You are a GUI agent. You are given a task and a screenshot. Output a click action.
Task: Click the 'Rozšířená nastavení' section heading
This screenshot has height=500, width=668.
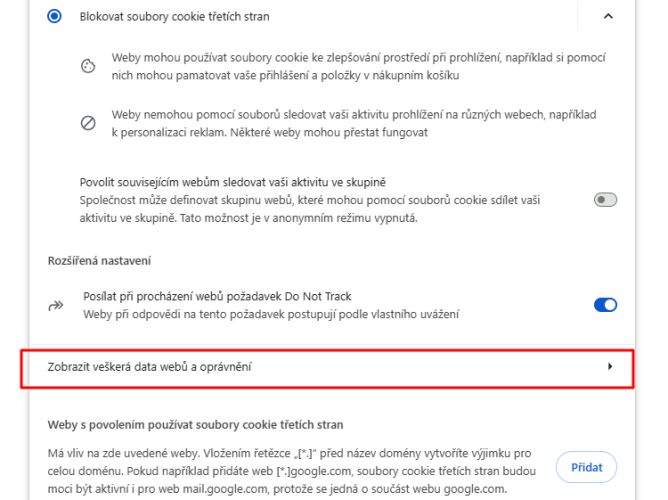(x=99, y=261)
